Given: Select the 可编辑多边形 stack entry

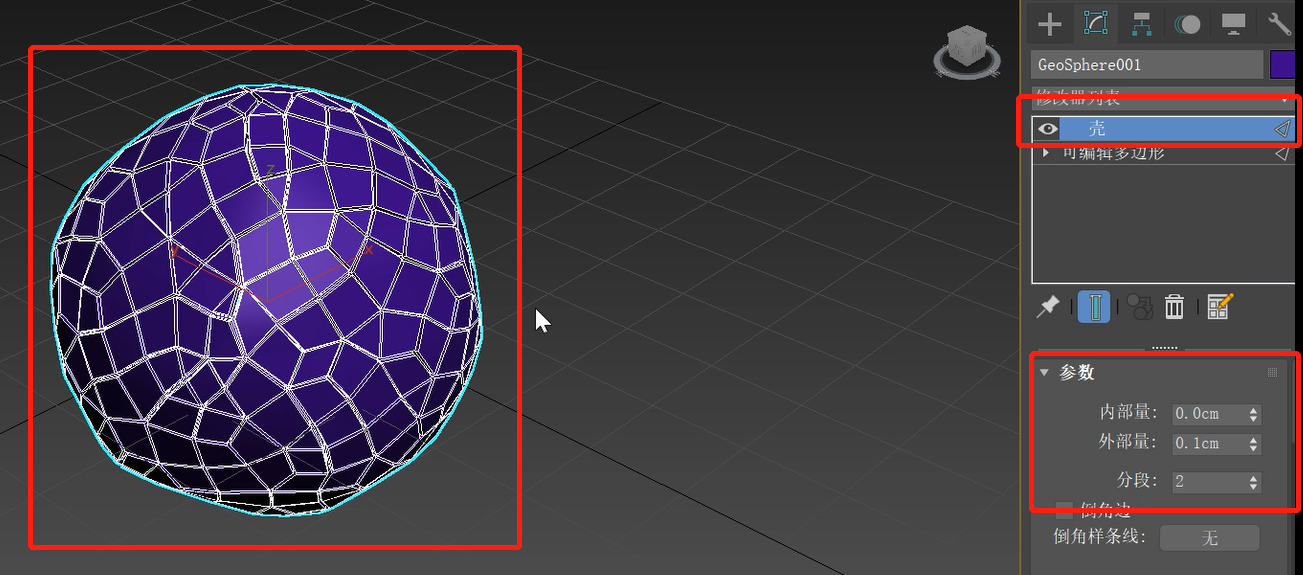Looking at the screenshot, I should click(x=1163, y=153).
